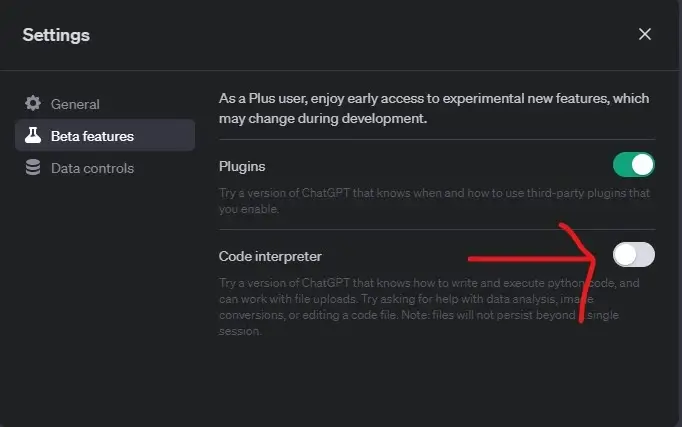Close the Settings dialog with the X
682x427 pixels.
[645, 34]
